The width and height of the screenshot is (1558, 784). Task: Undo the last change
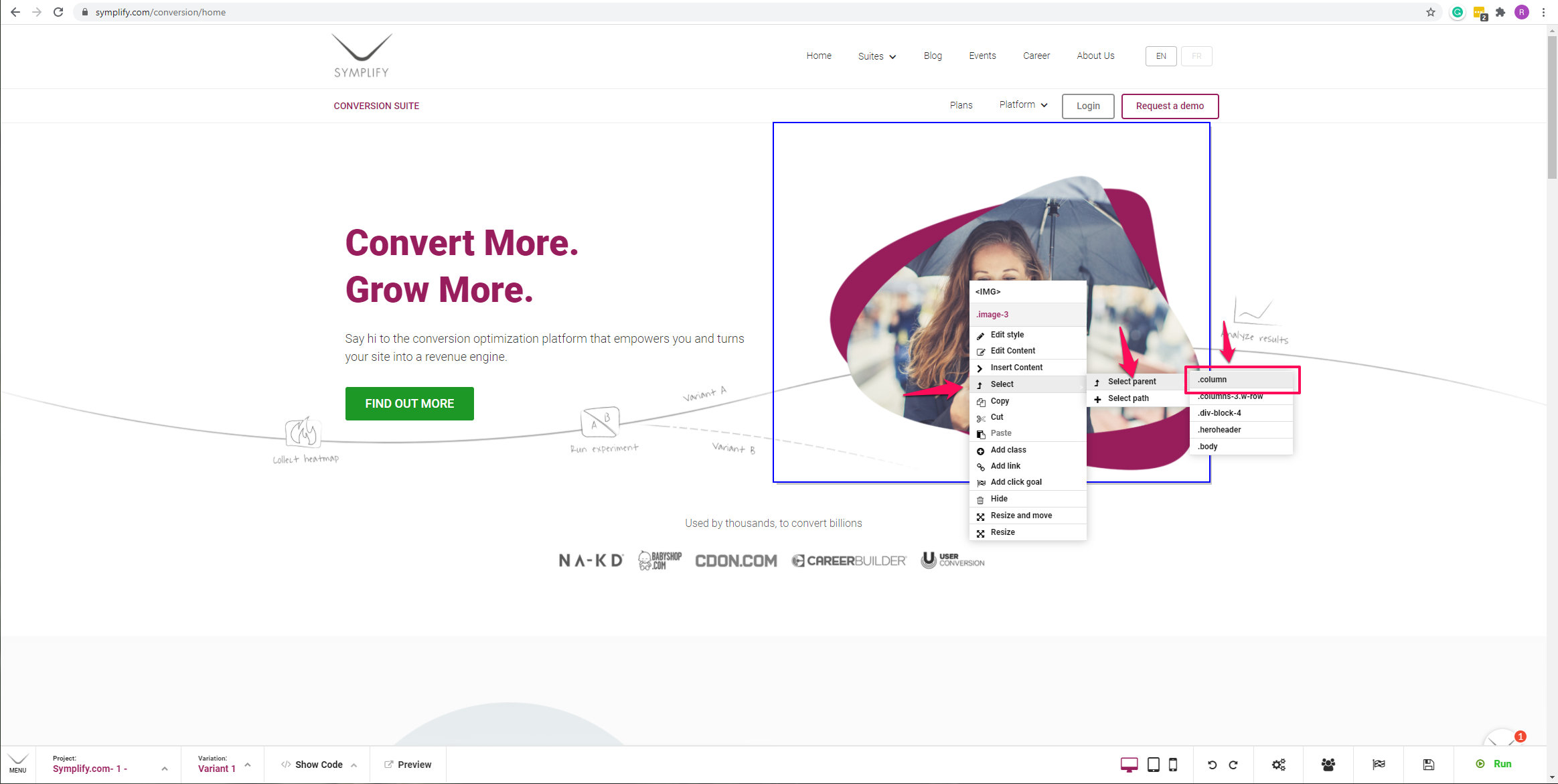1212,765
